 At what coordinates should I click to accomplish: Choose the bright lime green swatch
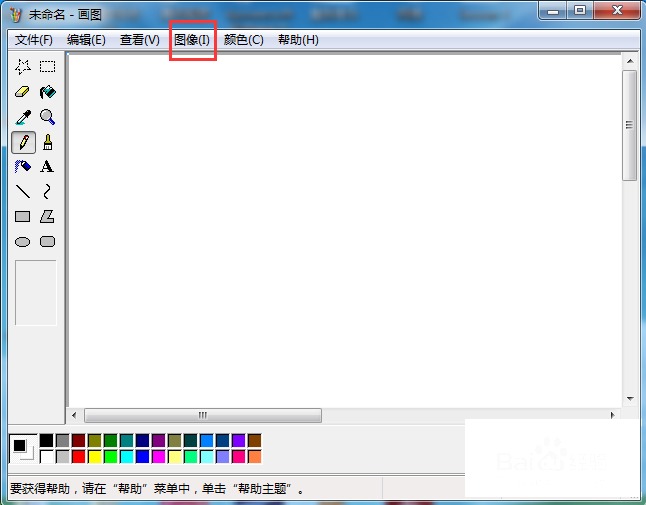pos(110,456)
